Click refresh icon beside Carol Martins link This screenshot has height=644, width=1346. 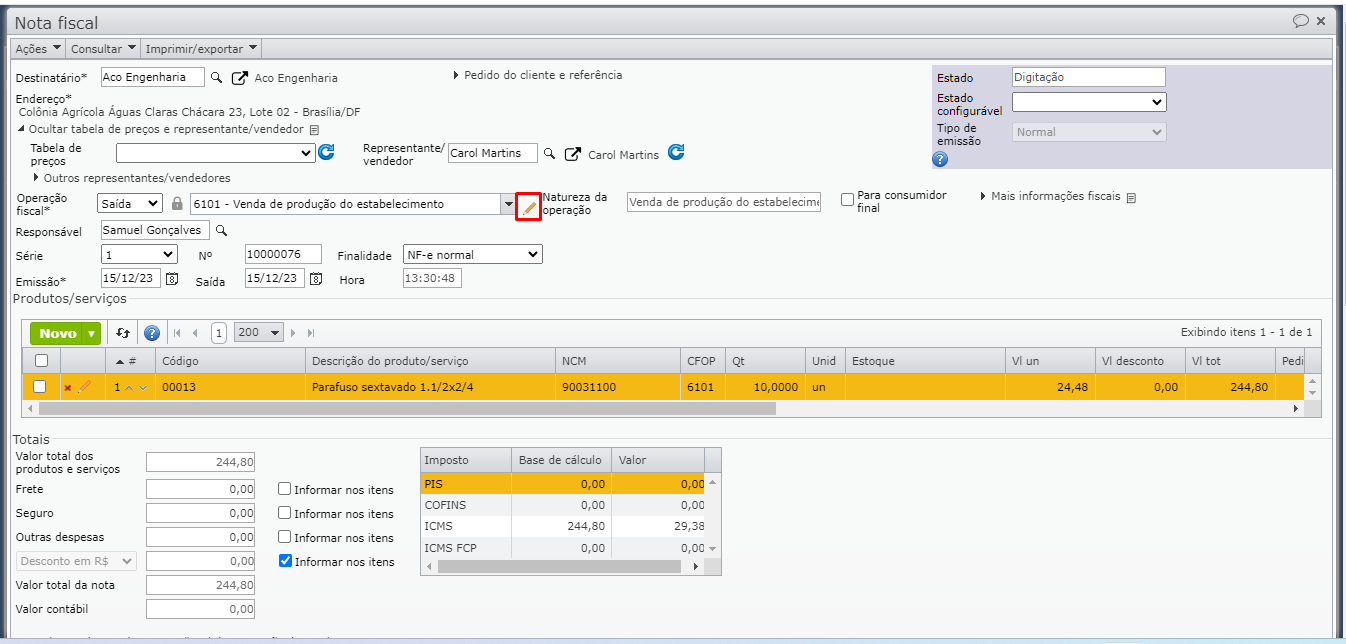(676, 153)
